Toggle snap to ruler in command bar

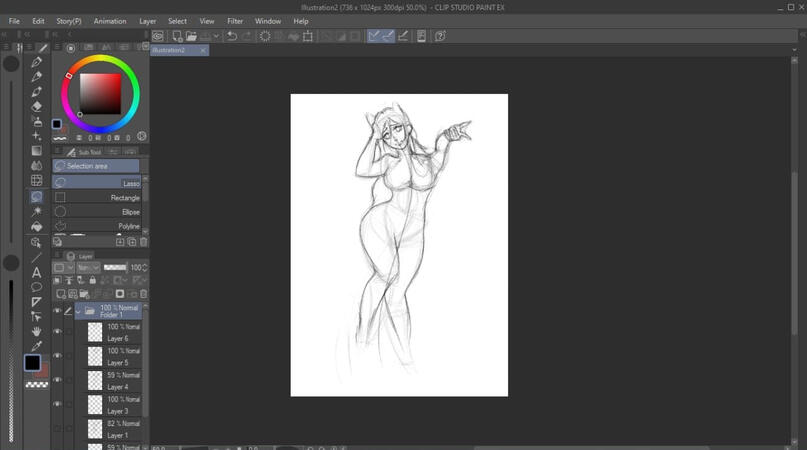(374, 36)
